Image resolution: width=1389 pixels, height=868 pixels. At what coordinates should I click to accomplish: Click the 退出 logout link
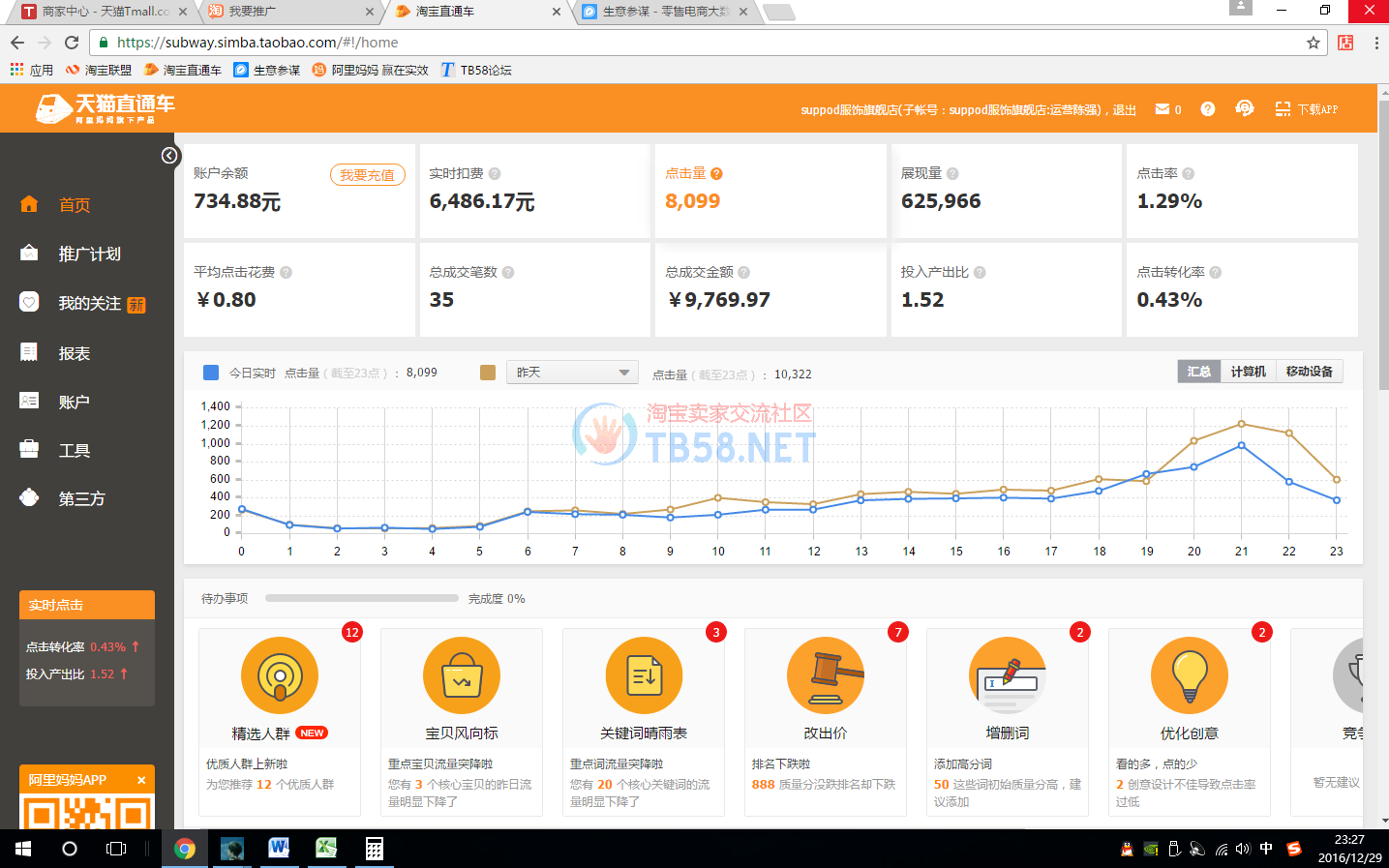(x=1124, y=110)
